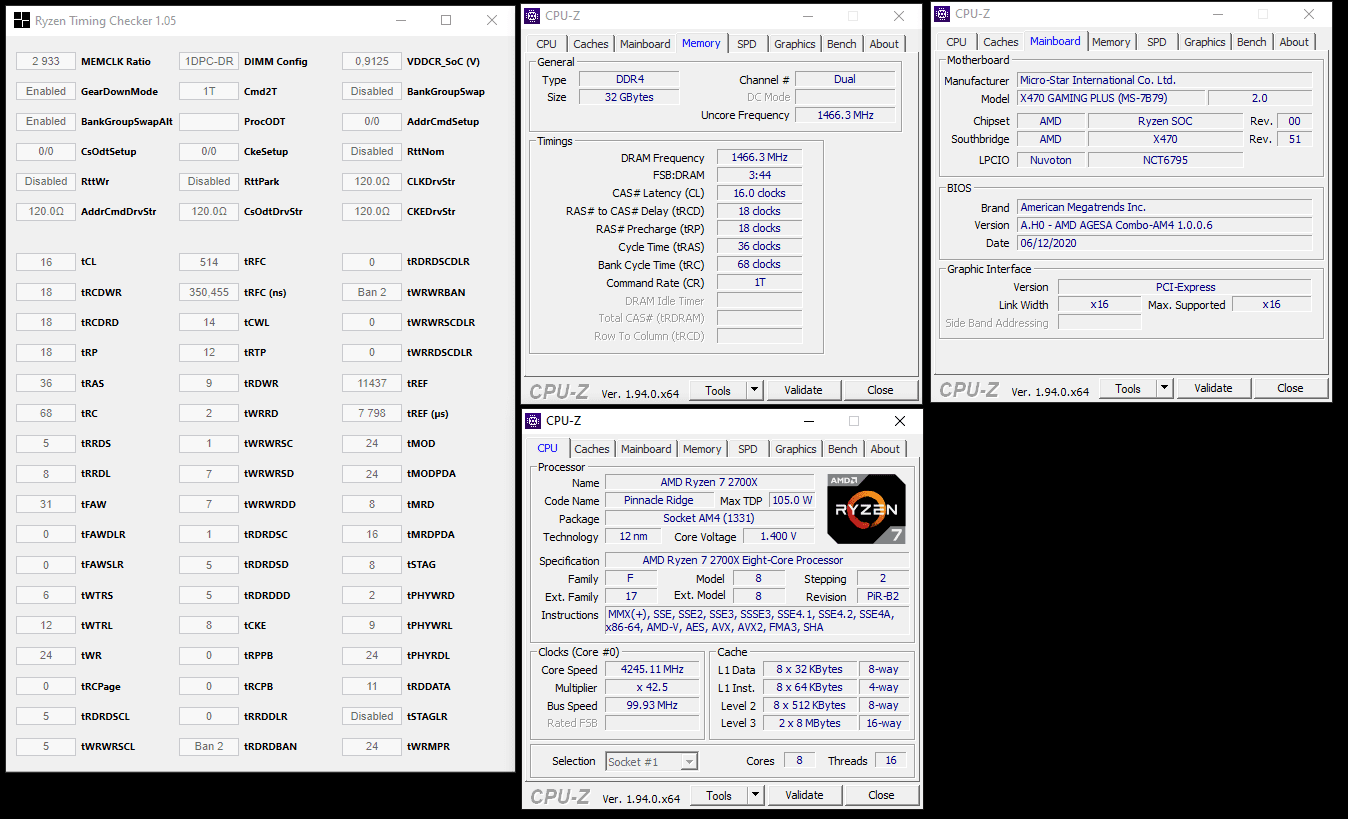This screenshot has height=819, width=1348.
Task: Click the GearDownMode Enabled field
Action: click(46, 91)
